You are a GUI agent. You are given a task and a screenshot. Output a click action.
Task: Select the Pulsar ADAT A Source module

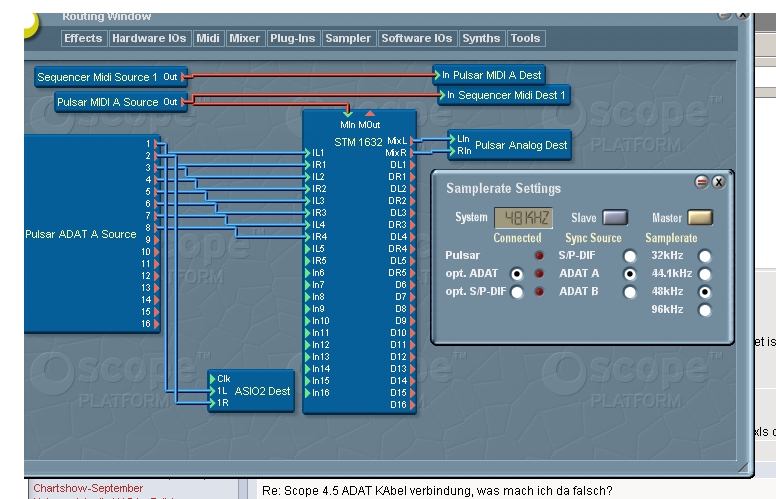click(x=92, y=234)
